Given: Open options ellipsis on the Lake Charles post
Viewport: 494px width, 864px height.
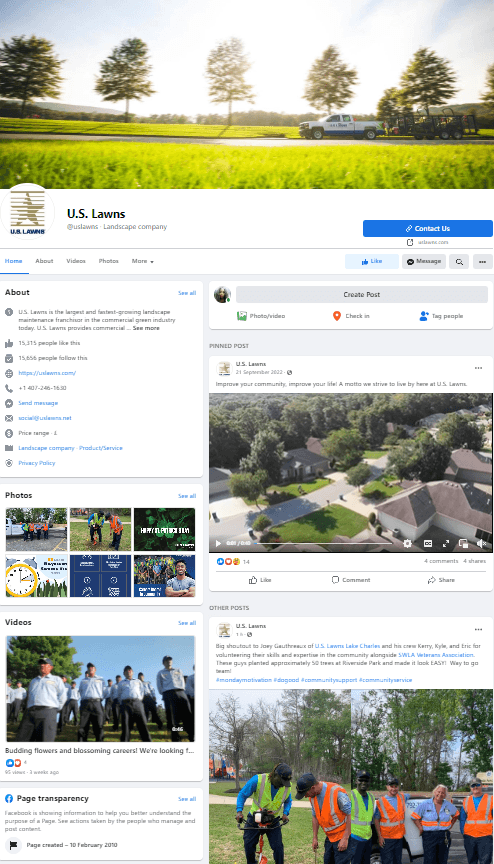Looking at the screenshot, I should [479, 629].
